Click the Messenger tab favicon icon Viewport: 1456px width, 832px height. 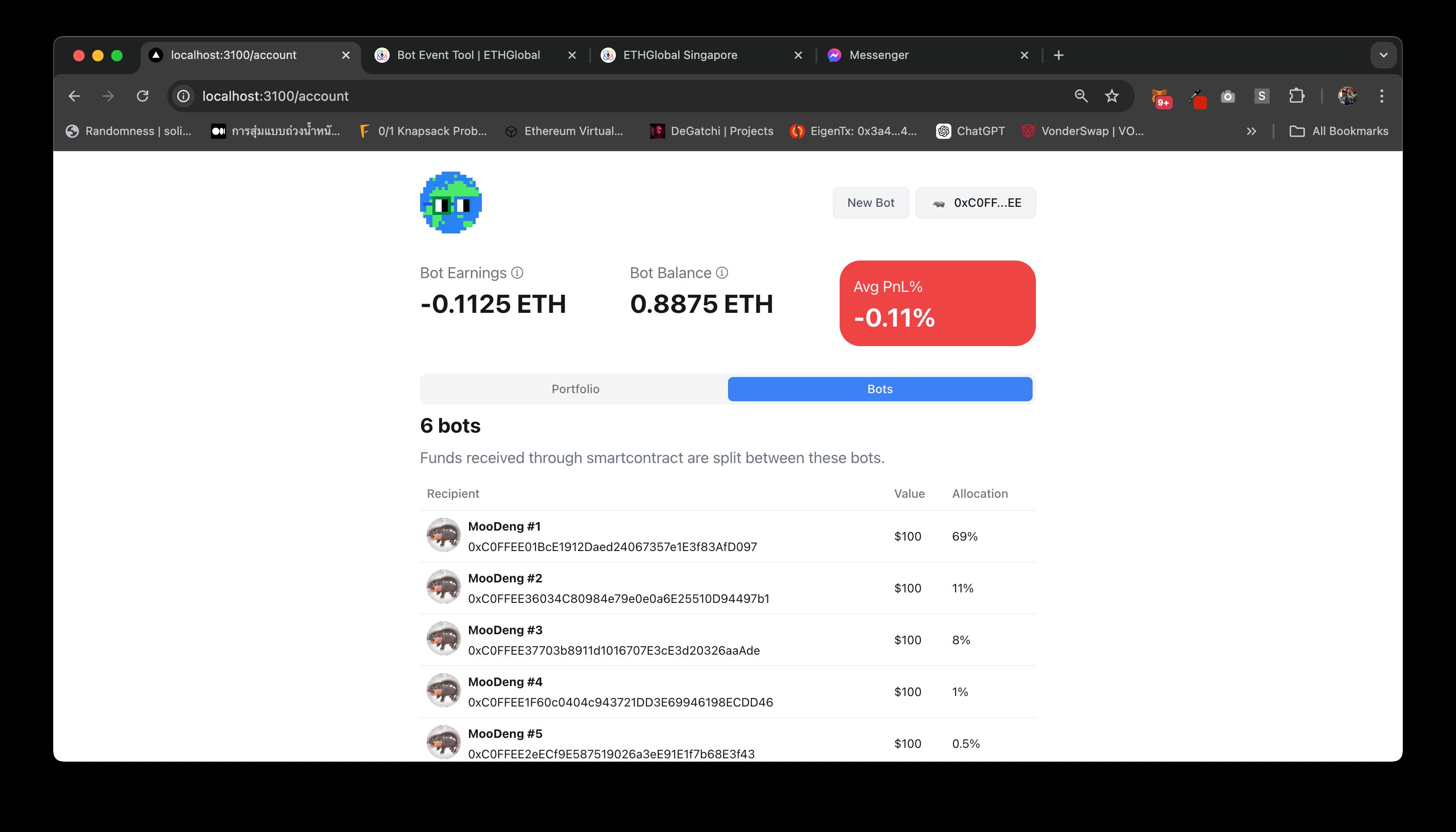pos(835,54)
